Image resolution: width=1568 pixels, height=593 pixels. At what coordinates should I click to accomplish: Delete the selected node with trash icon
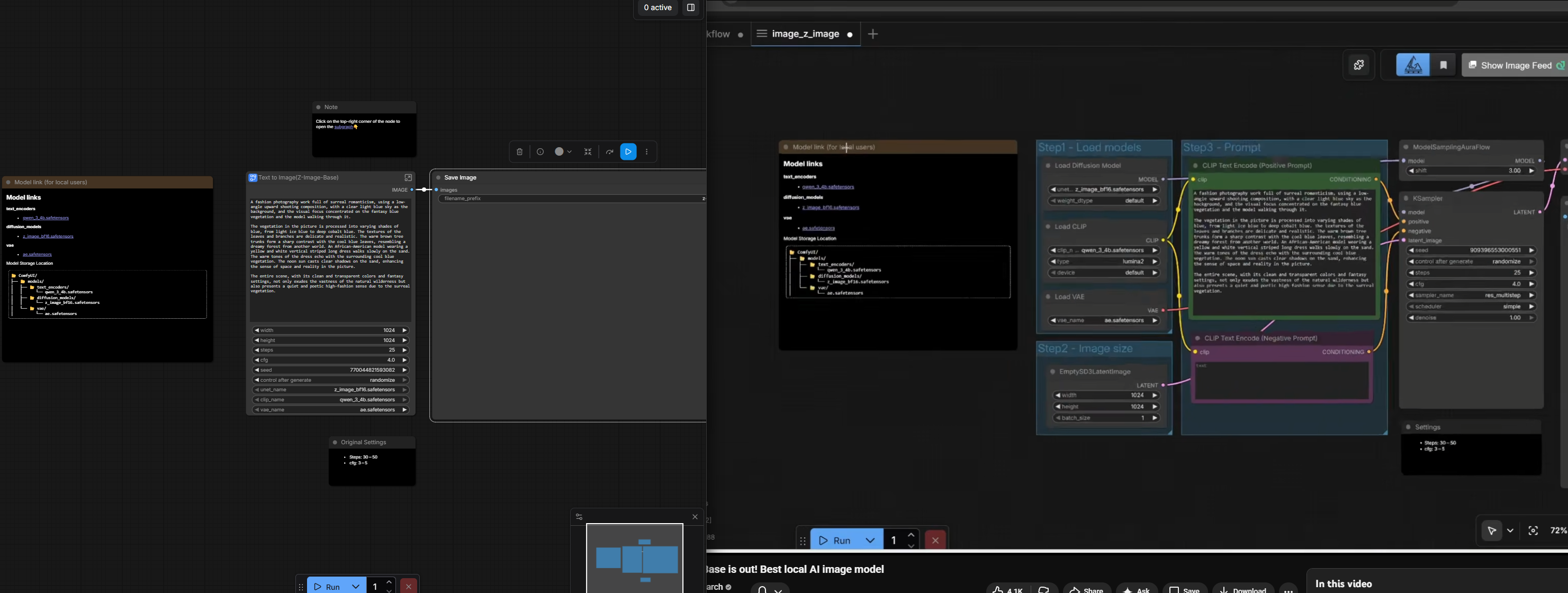[x=519, y=151]
